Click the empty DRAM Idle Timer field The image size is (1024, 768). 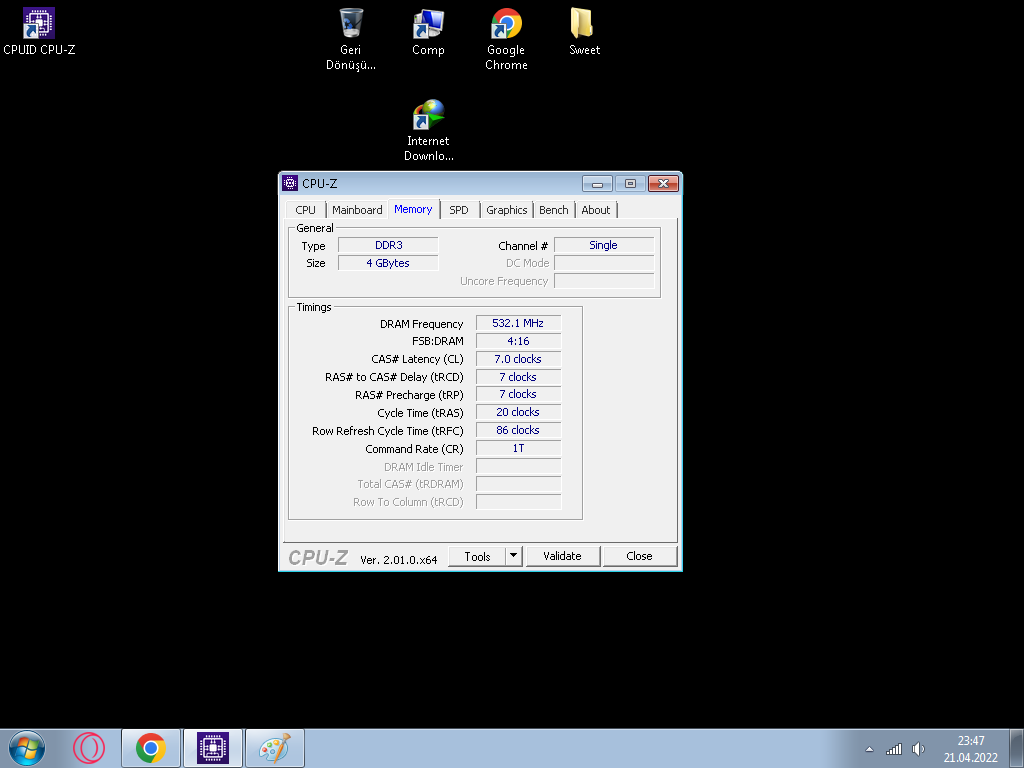[x=519, y=466]
